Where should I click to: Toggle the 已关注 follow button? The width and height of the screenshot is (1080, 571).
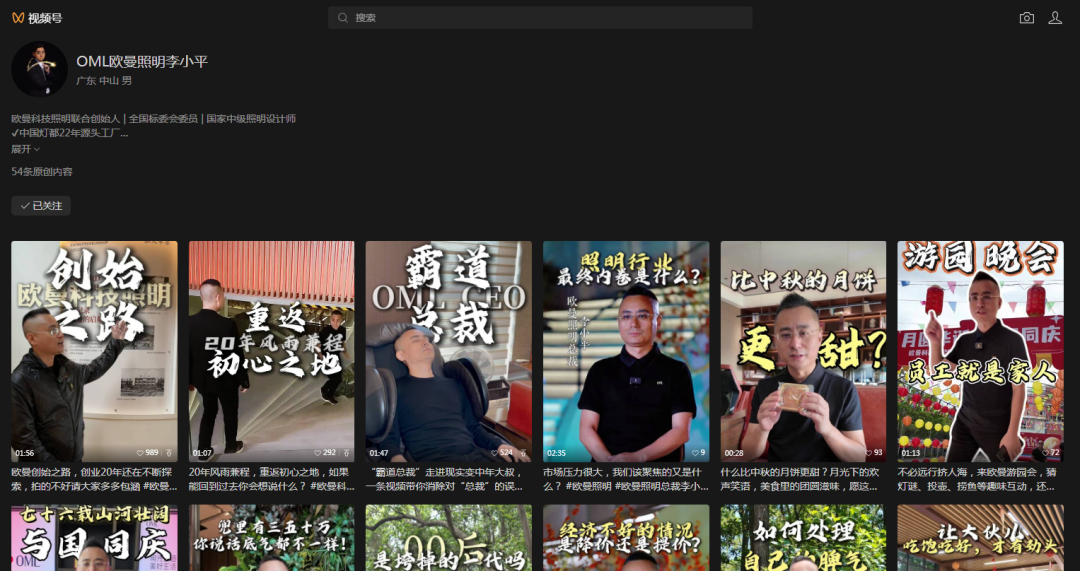pos(41,205)
